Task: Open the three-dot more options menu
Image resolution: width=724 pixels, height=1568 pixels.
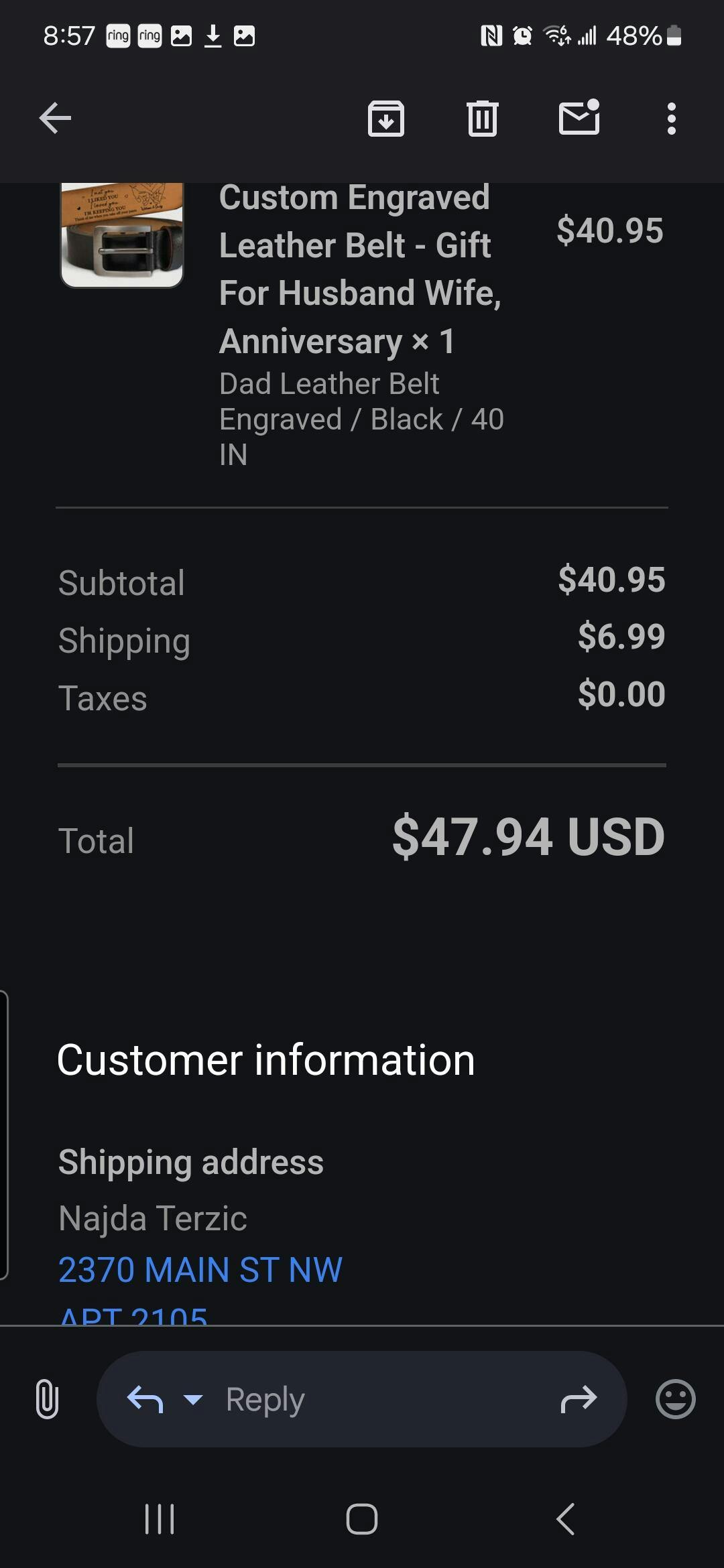Action: 671,119
